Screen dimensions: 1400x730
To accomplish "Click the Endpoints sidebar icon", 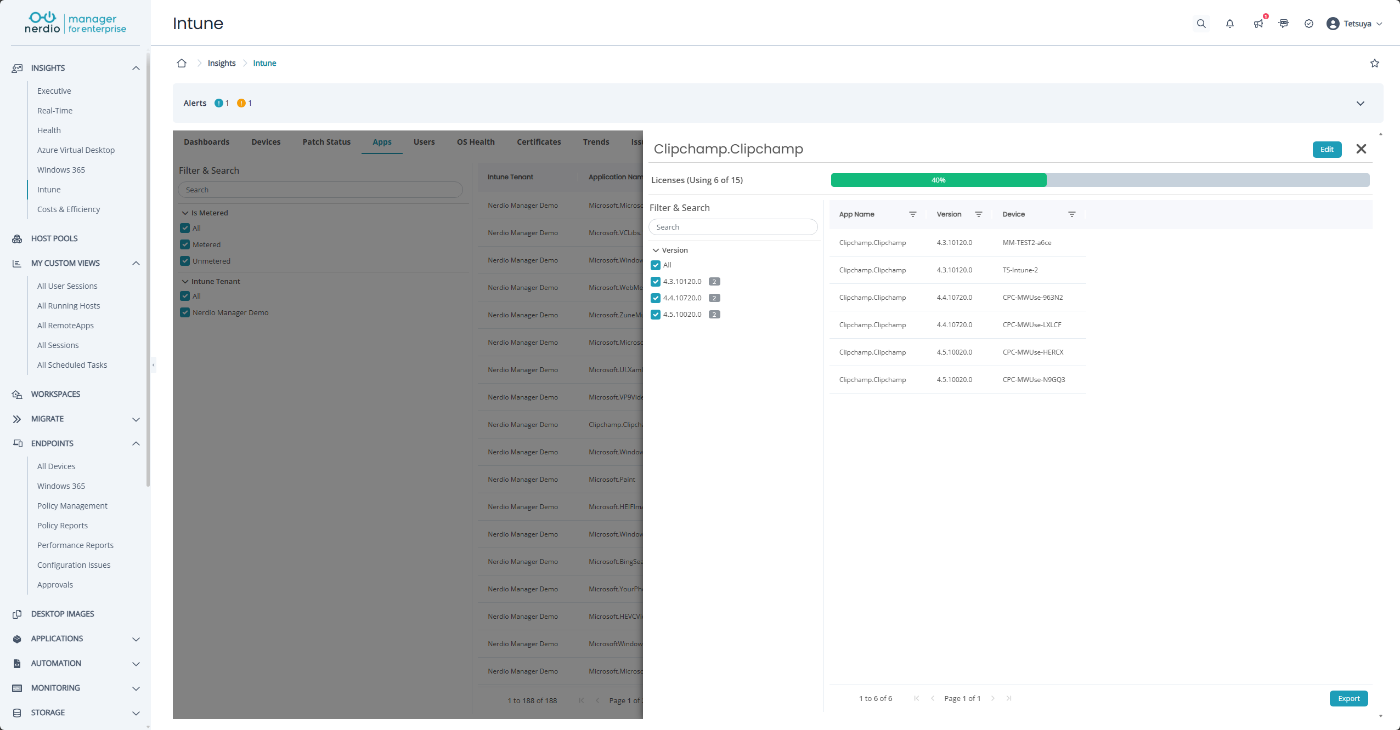I will coord(17,443).
